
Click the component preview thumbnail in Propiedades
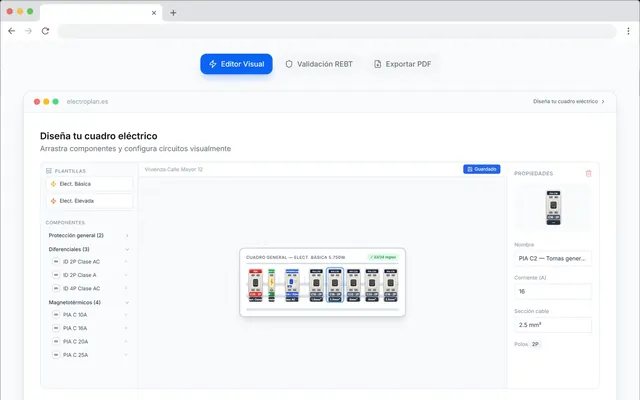tap(553, 207)
